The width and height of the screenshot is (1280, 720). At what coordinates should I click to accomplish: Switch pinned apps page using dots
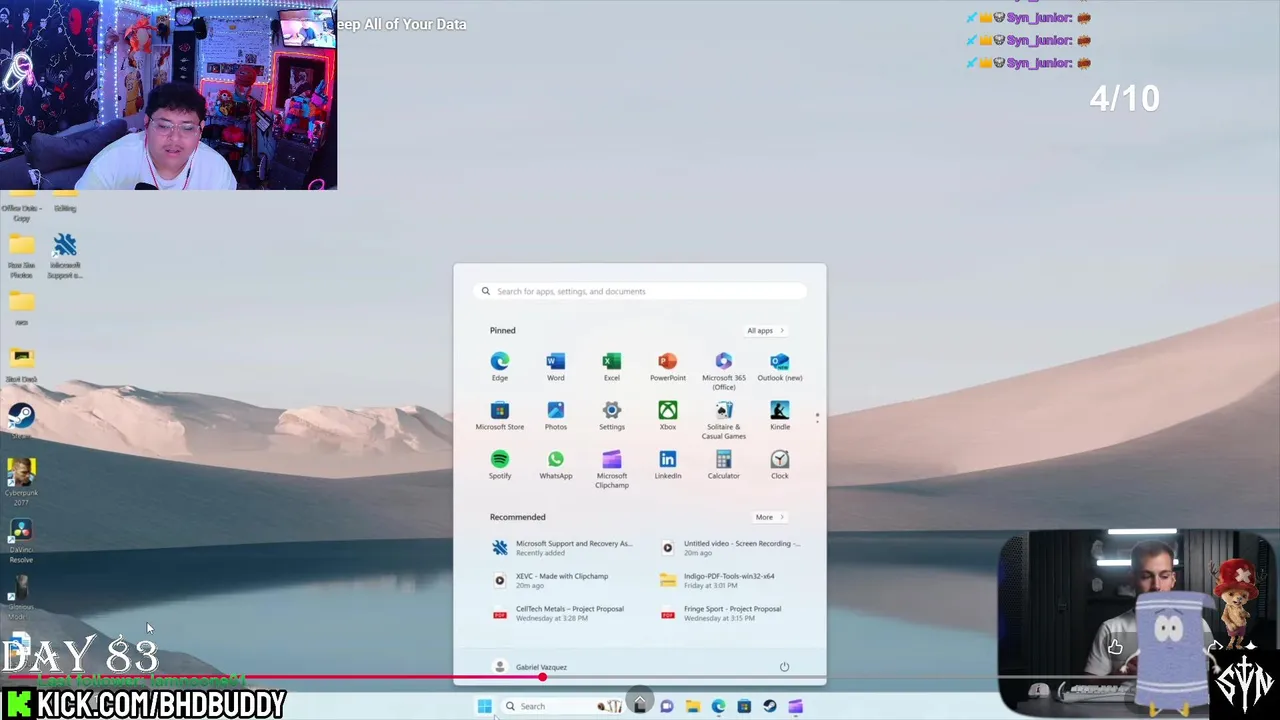pyautogui.click(x=817, y=417)
